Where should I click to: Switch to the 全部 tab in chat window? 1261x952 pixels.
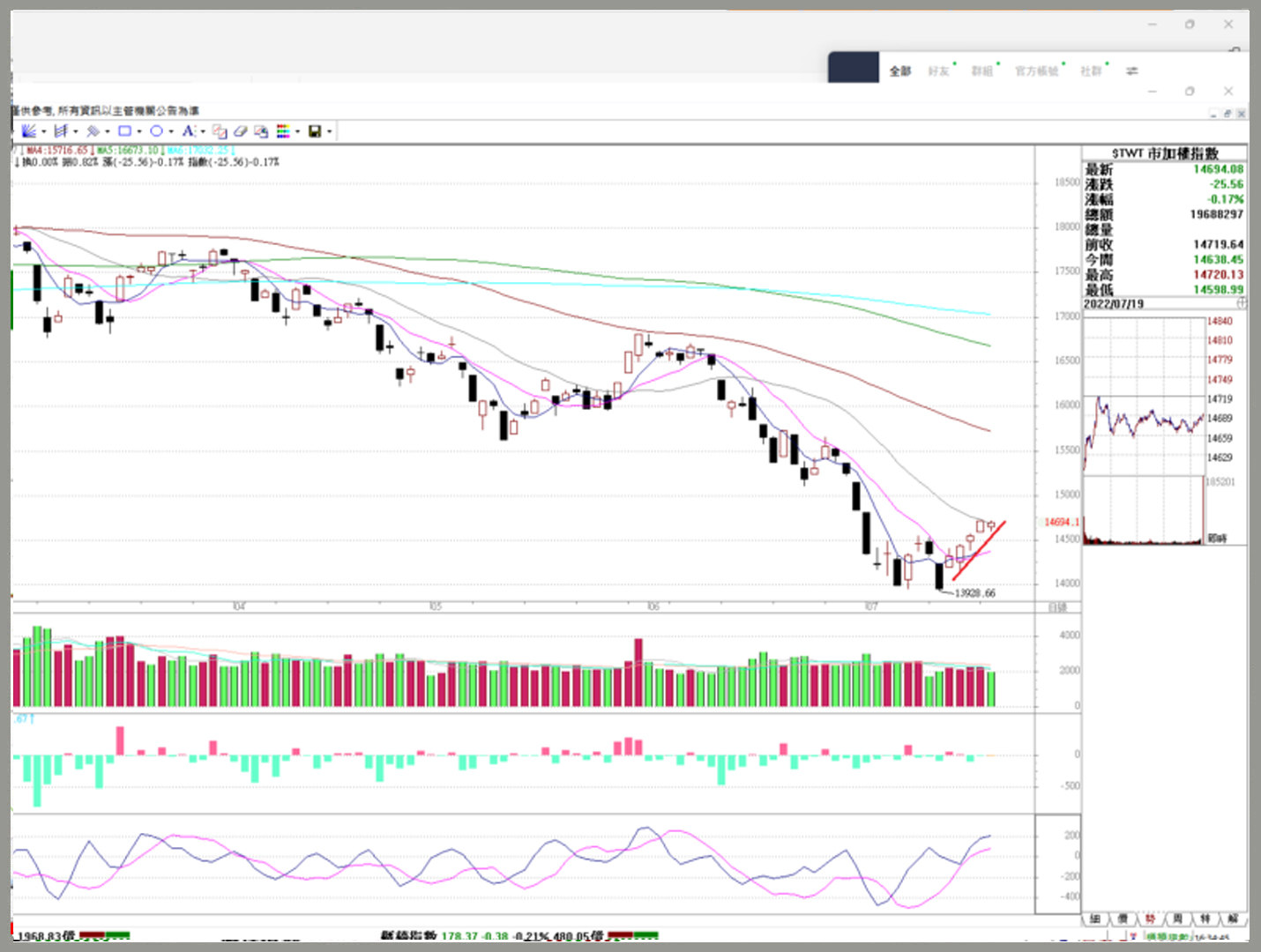(x=900, y=71)
